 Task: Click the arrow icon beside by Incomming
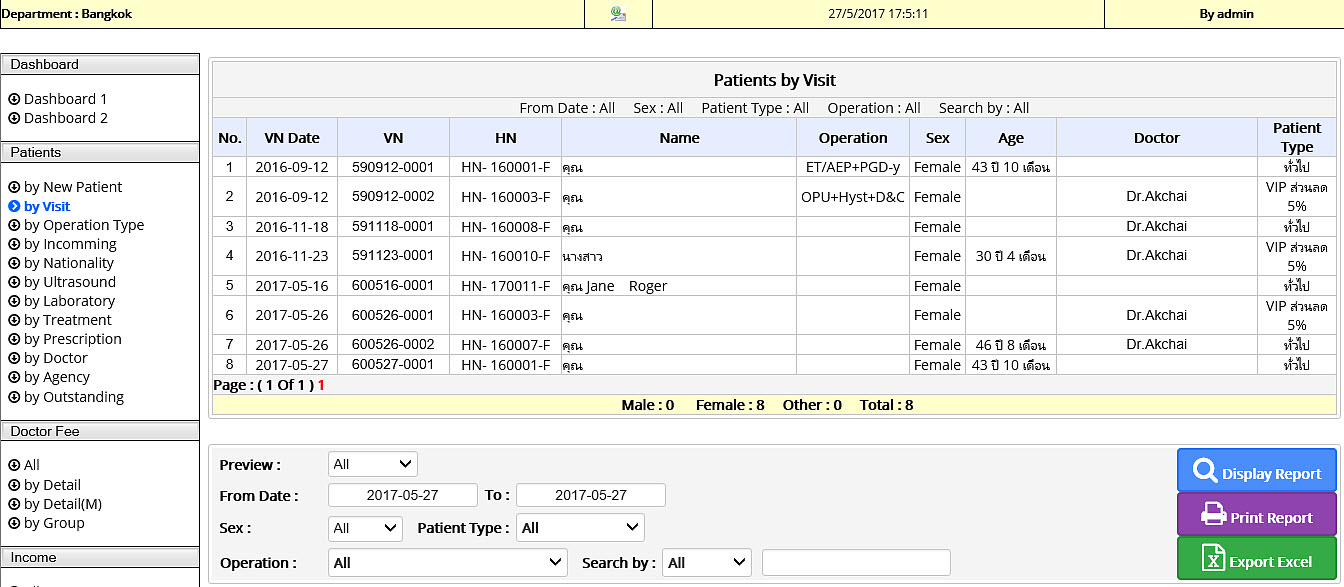14,244
